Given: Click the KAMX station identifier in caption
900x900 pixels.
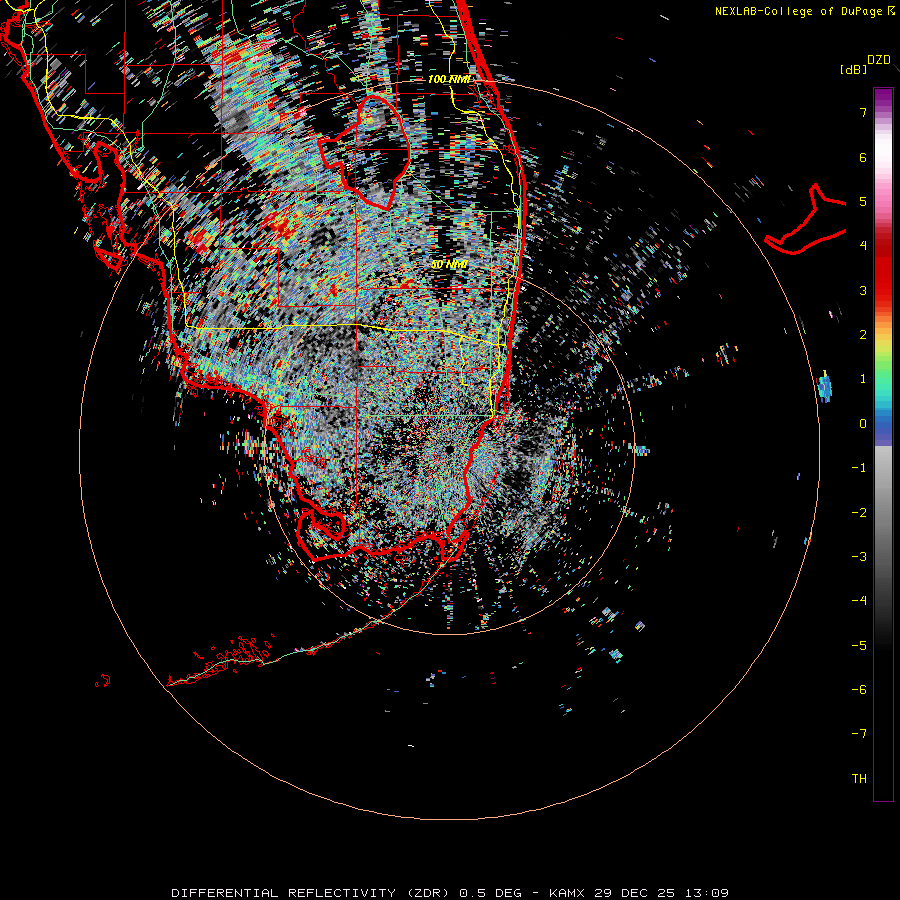Looking at the screenshot, I should pyautogui.click(x=567, y=893).
